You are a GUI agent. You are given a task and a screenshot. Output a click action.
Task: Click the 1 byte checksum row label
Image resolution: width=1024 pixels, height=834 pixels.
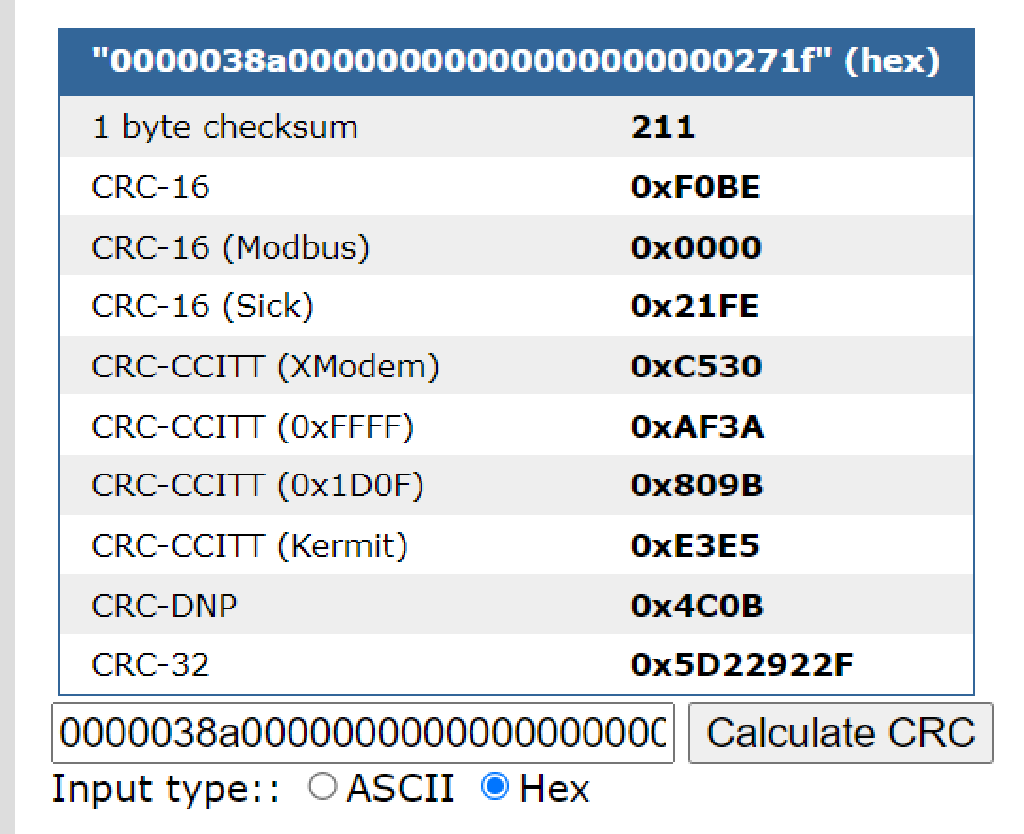point(224,127)
